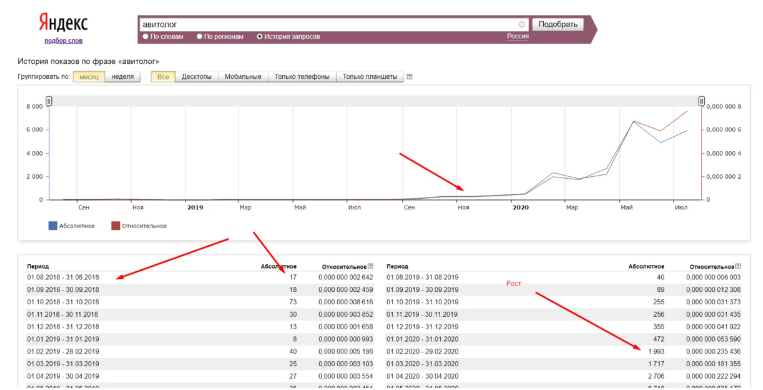Click help icon beside left table Относительное header
Image resolution: width=763 pixels, height=390 pixels.
point(371,266)
